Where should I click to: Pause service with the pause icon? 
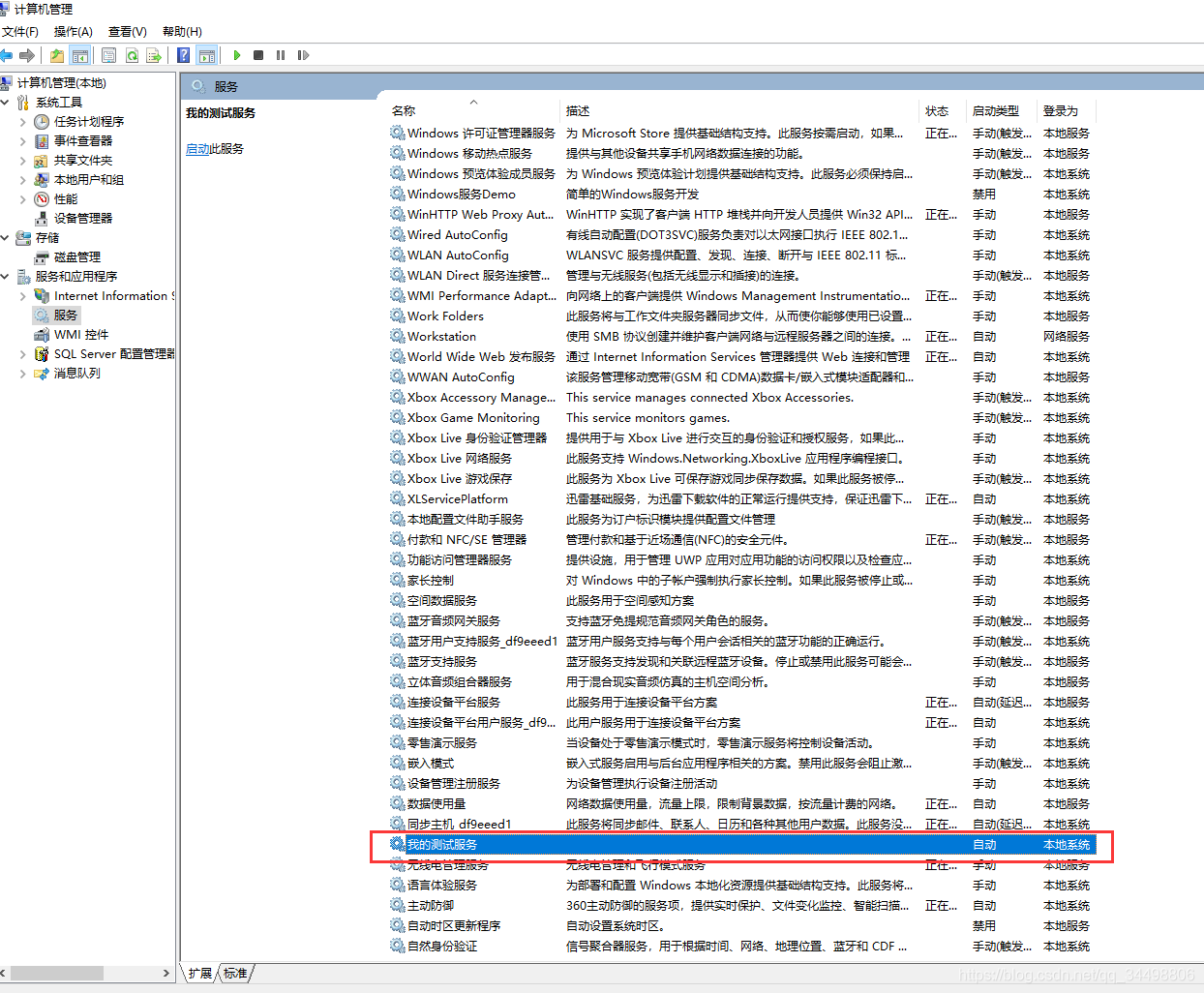[x=281, y=55]
